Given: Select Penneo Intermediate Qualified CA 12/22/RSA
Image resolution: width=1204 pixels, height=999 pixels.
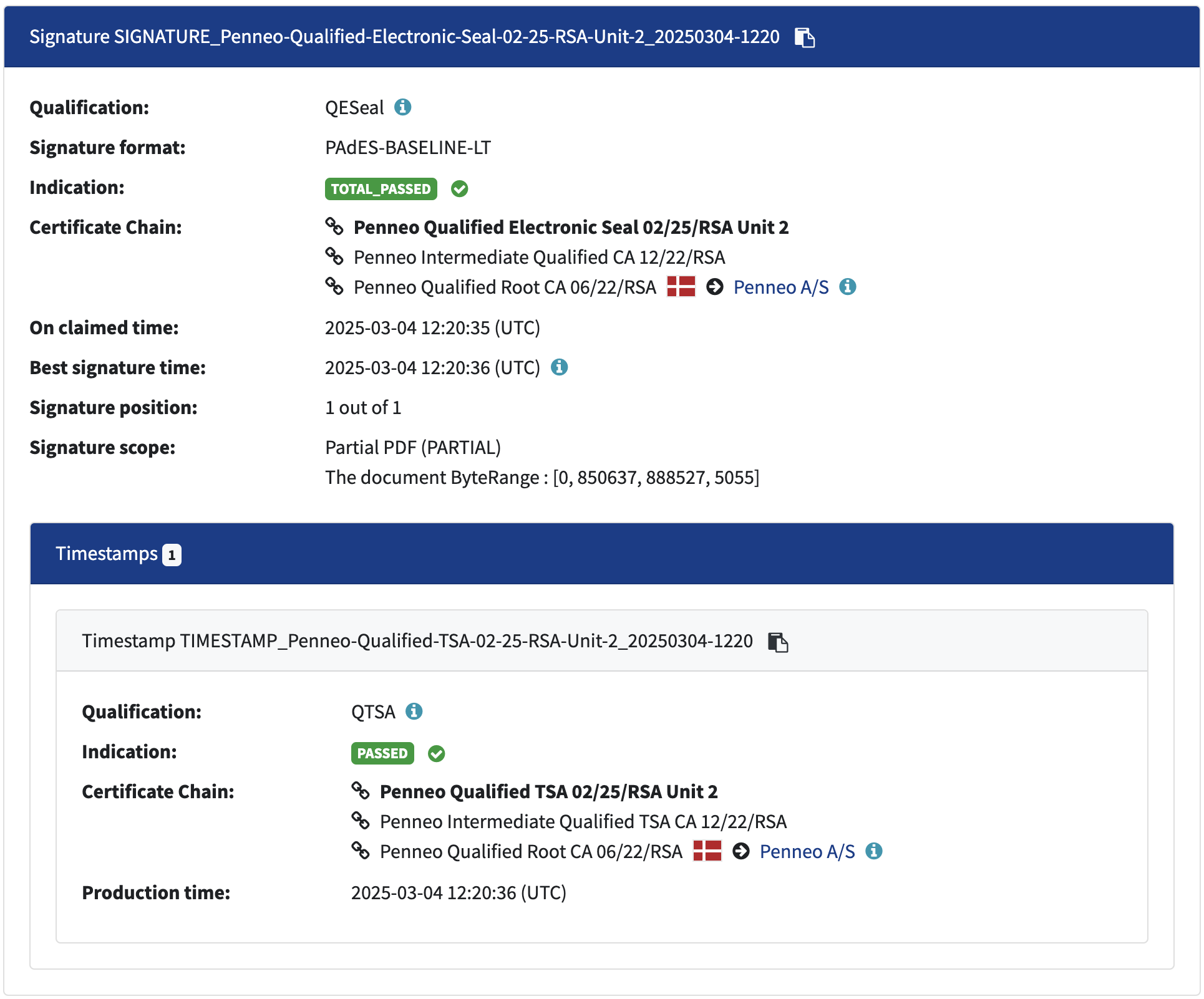Looking at the screenshot, I should point(539,257).
